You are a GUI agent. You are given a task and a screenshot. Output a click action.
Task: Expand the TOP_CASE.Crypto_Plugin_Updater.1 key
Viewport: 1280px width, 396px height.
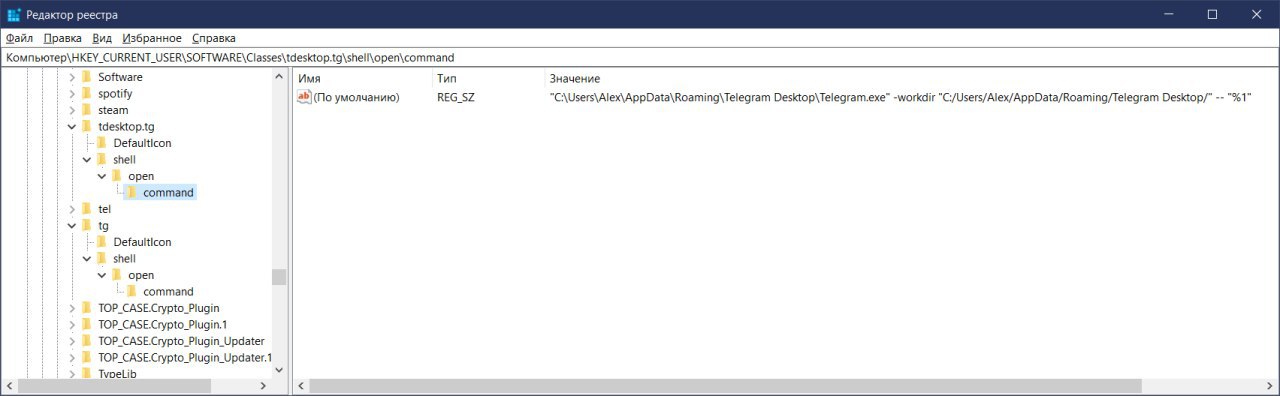[71, 357]
